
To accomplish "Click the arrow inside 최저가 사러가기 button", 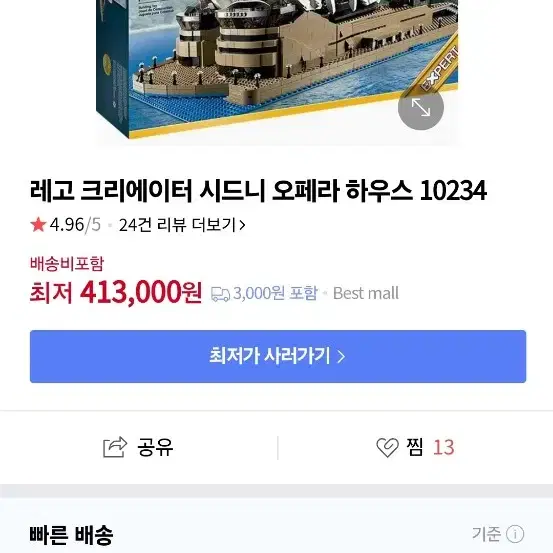I will click(x=341, y=357).
